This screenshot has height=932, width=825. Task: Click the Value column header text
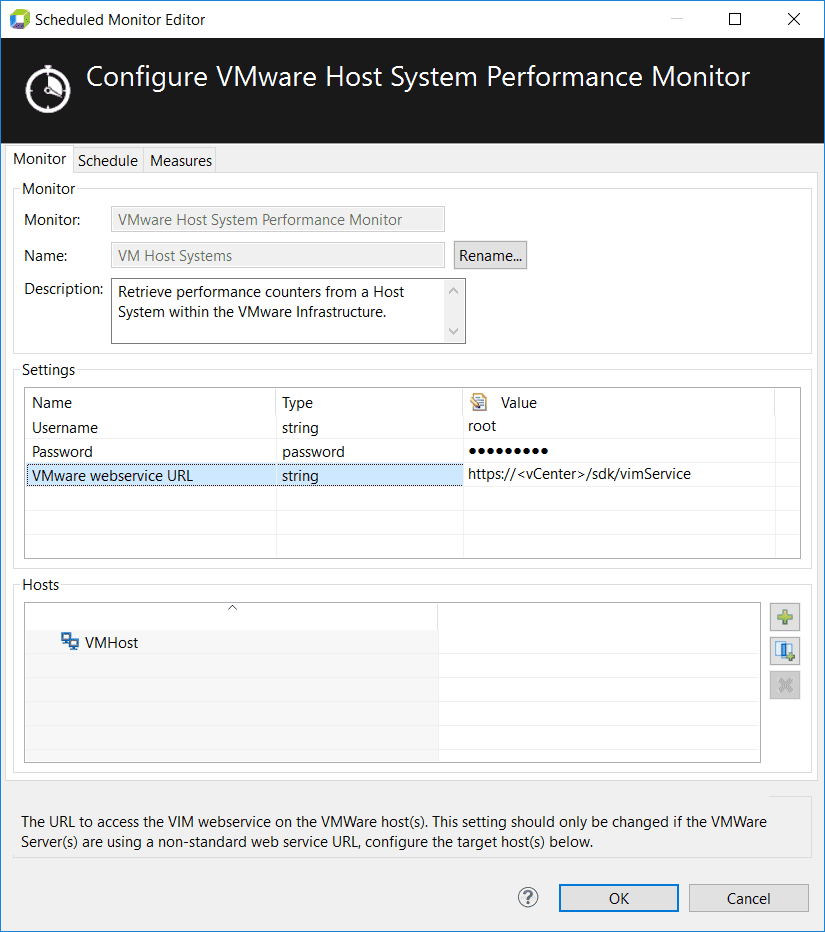[518, 402]
